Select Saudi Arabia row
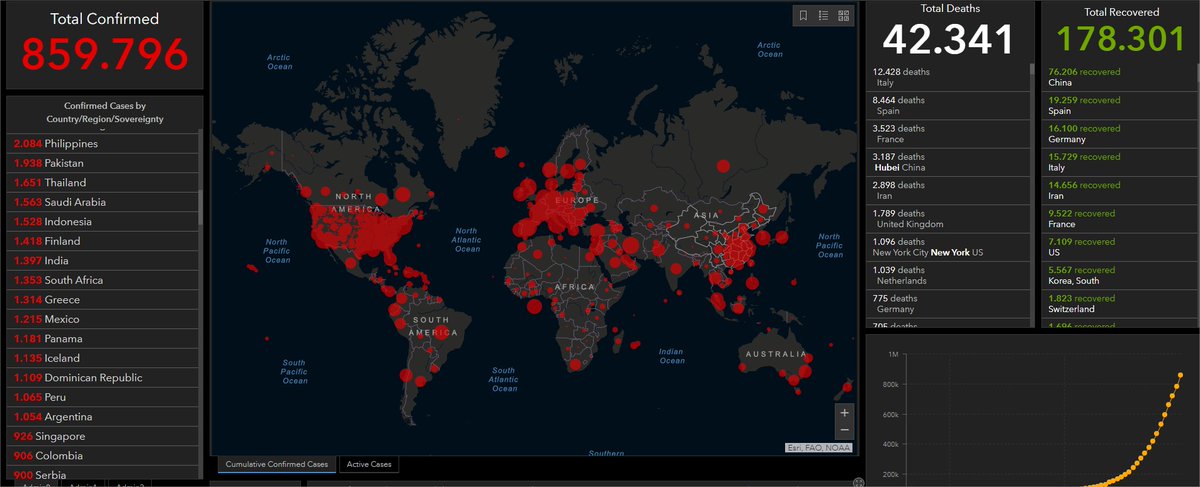The width and height of the screenshot is (1200, 487). [104, 202]
